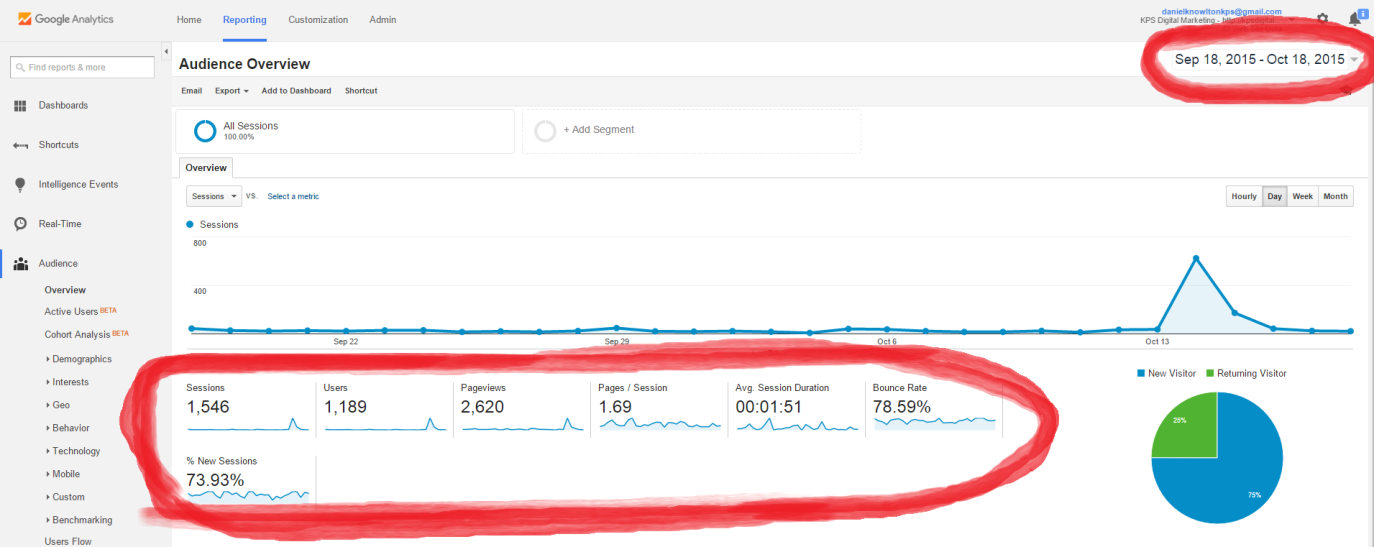Viewport: 1374px width, 547px height.
Task: Set graph granularity to Week
Action: 1302,196
